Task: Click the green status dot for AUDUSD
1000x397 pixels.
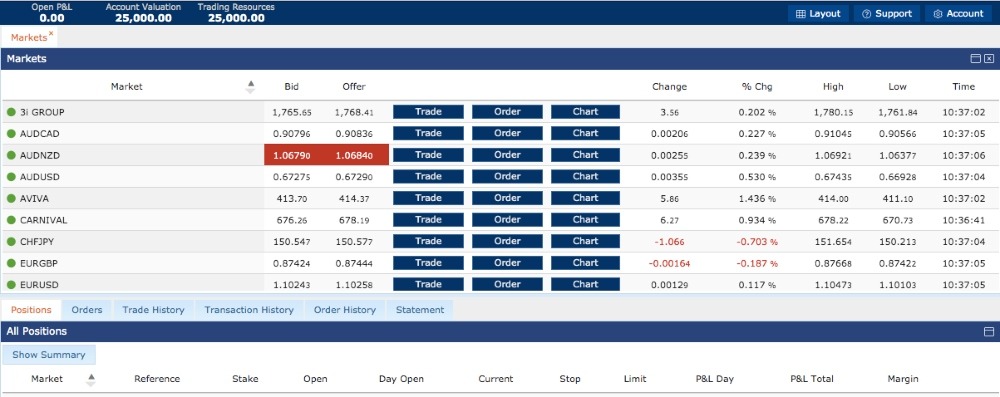Action: click(x=11, y=177)
